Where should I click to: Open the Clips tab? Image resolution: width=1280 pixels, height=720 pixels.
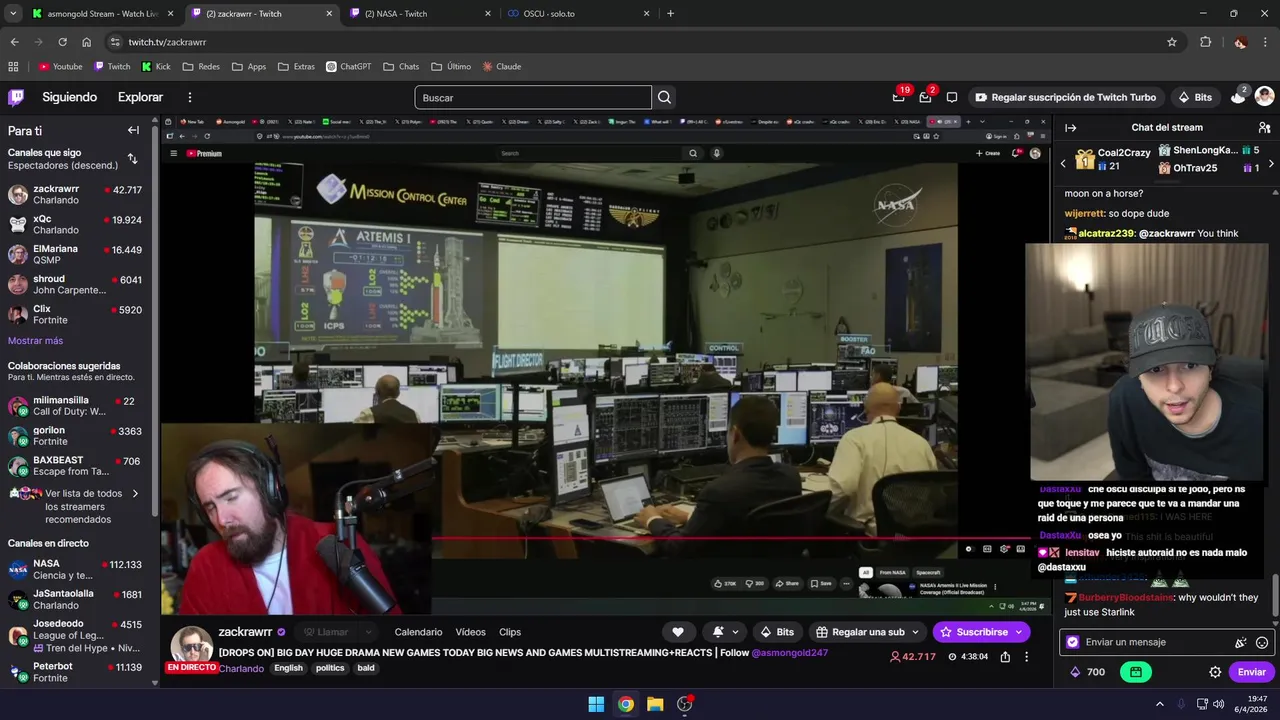pos(510,632)
